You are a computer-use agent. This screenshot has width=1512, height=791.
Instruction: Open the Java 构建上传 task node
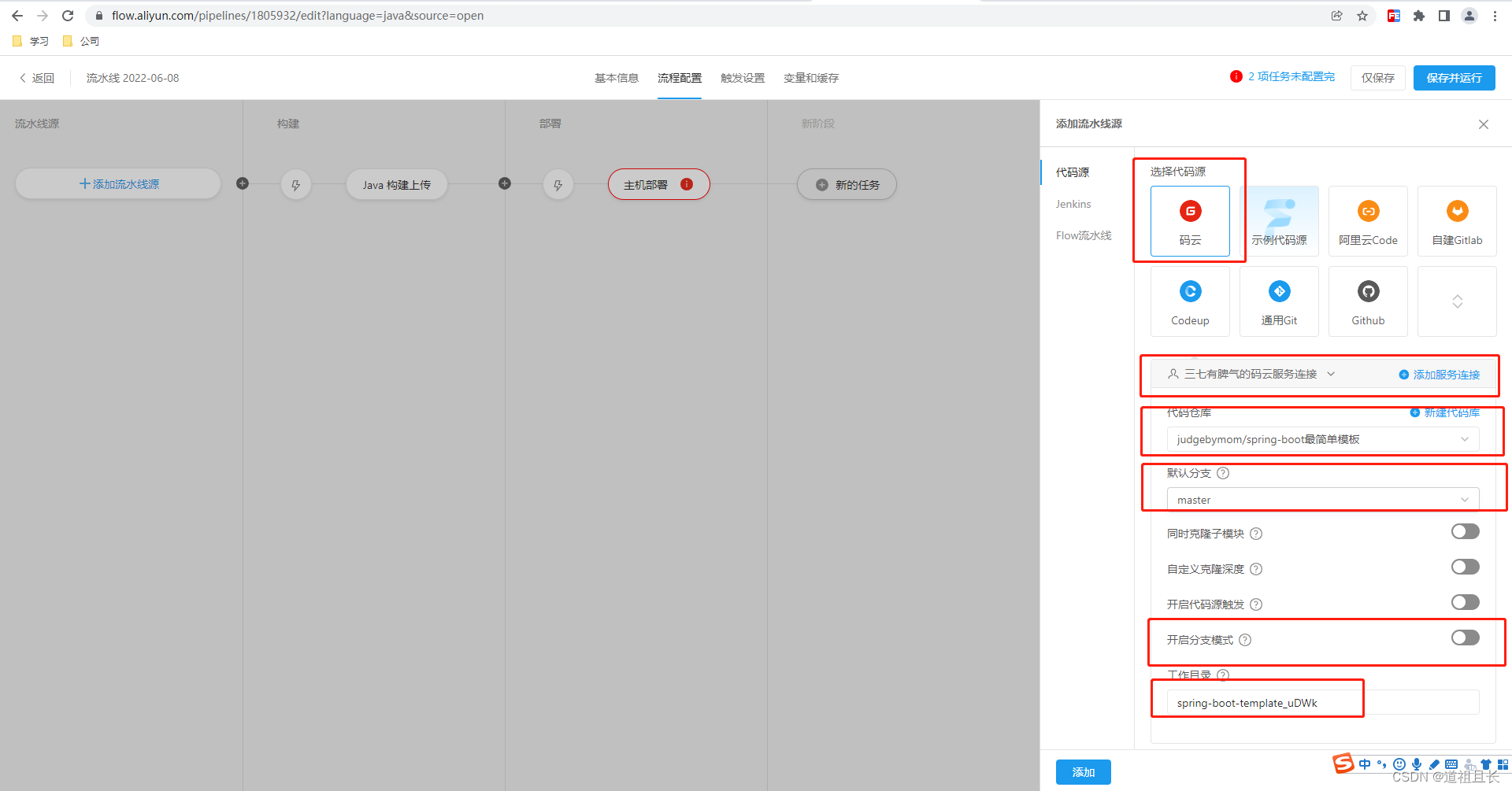(397, 185)
